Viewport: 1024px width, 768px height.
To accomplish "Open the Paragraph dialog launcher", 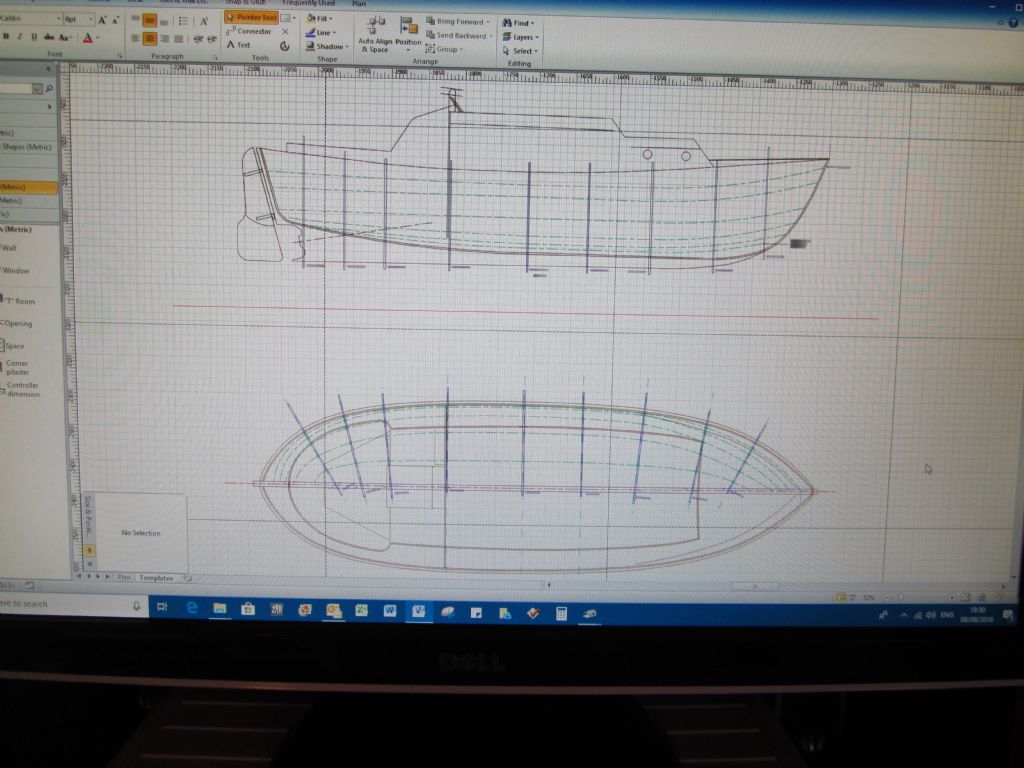I will point(215,58).
